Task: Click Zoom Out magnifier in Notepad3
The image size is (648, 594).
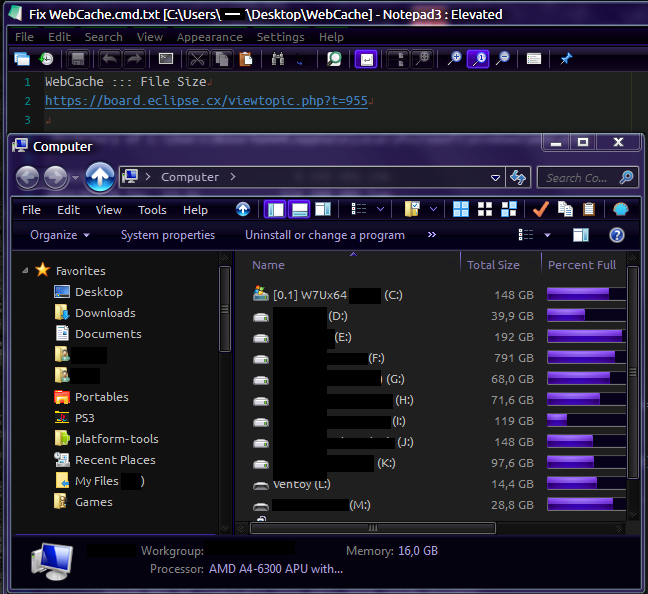Action: point(502,59)
